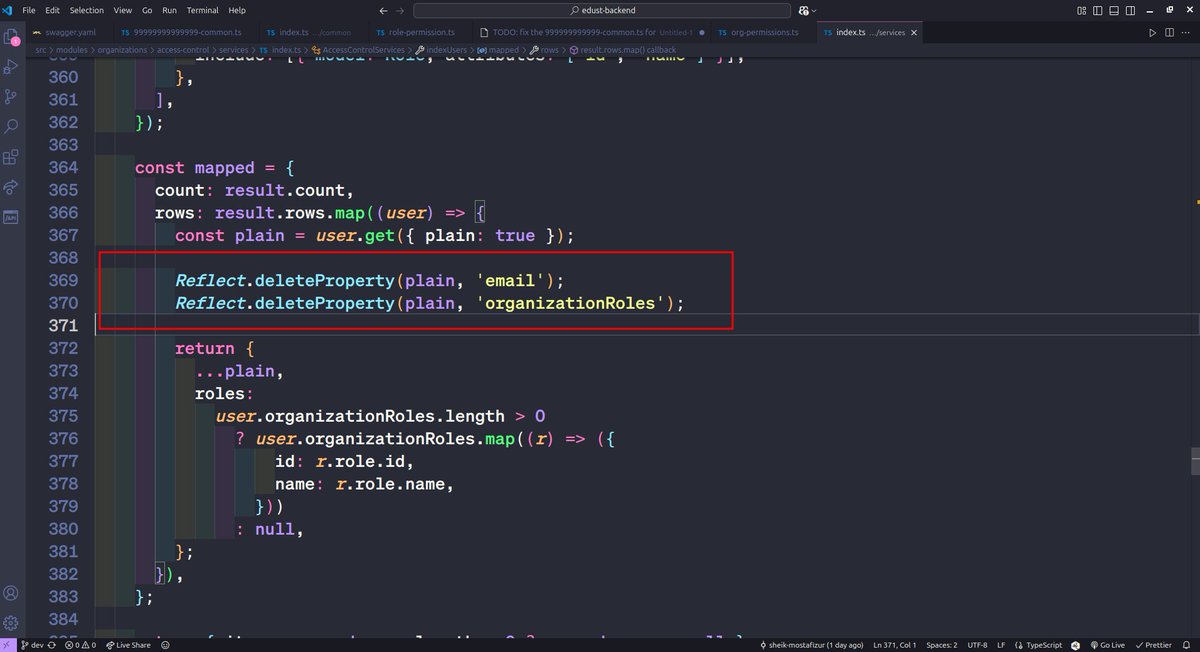This screenshot has height=652, width=1200.
Task: Click the Split Editor Right icon
Action: tap(1169, 32)
